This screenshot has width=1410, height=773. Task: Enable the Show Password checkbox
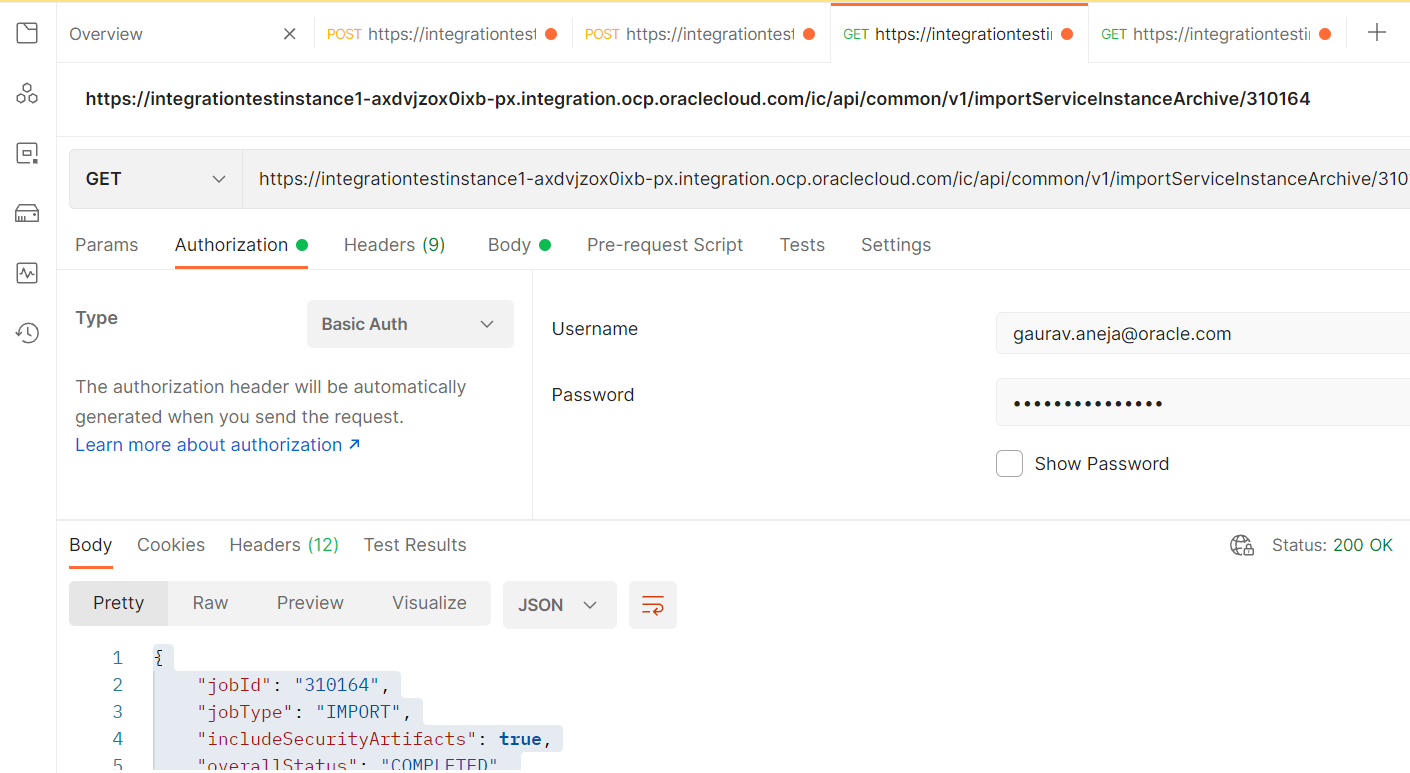pyautogui.click(x=1009, y=463)
